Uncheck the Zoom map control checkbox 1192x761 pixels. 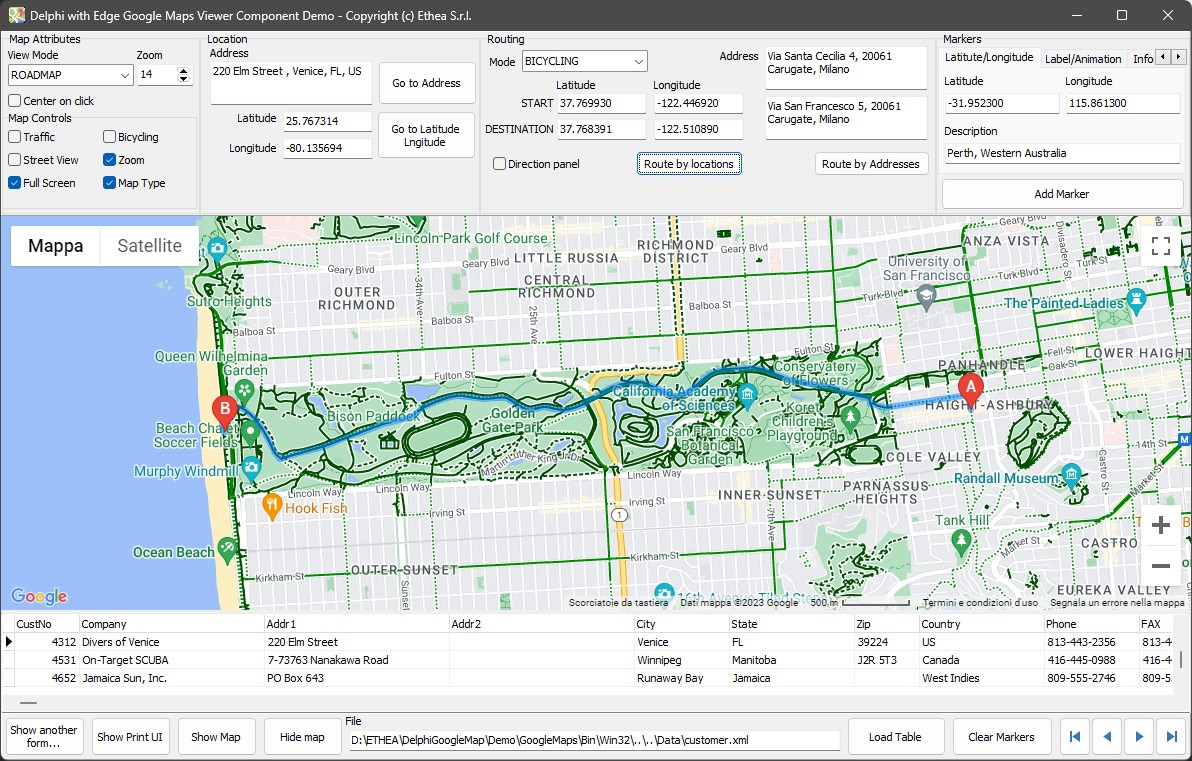coord(109,160)
